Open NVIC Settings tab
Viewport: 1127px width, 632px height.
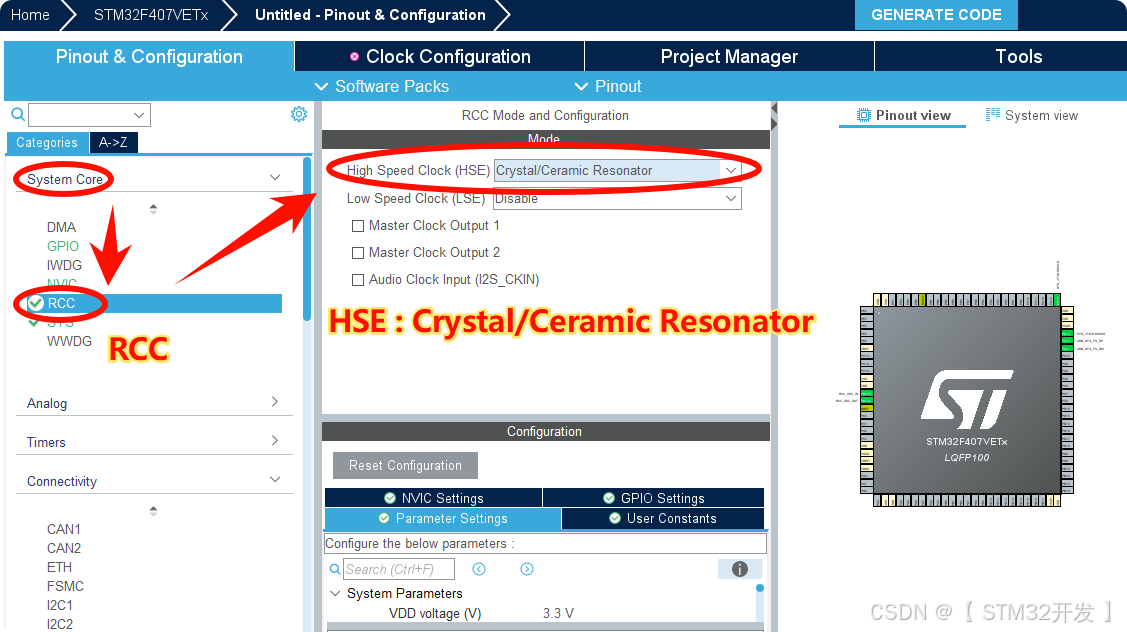433,498
